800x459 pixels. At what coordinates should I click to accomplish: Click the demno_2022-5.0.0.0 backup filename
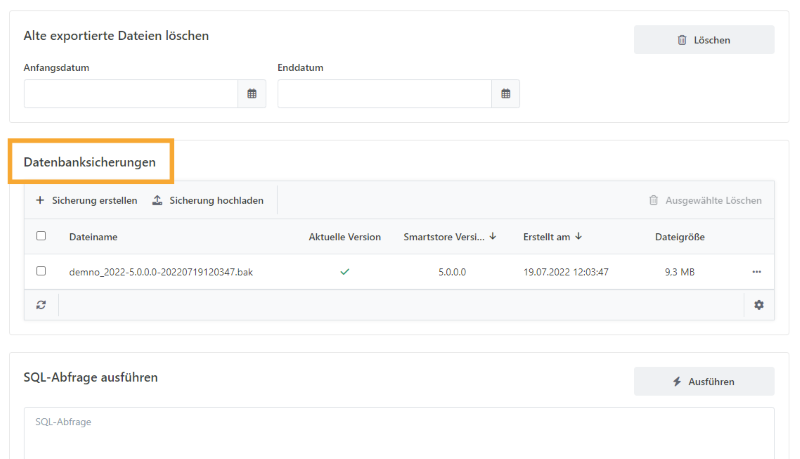[x=160, y=271]
